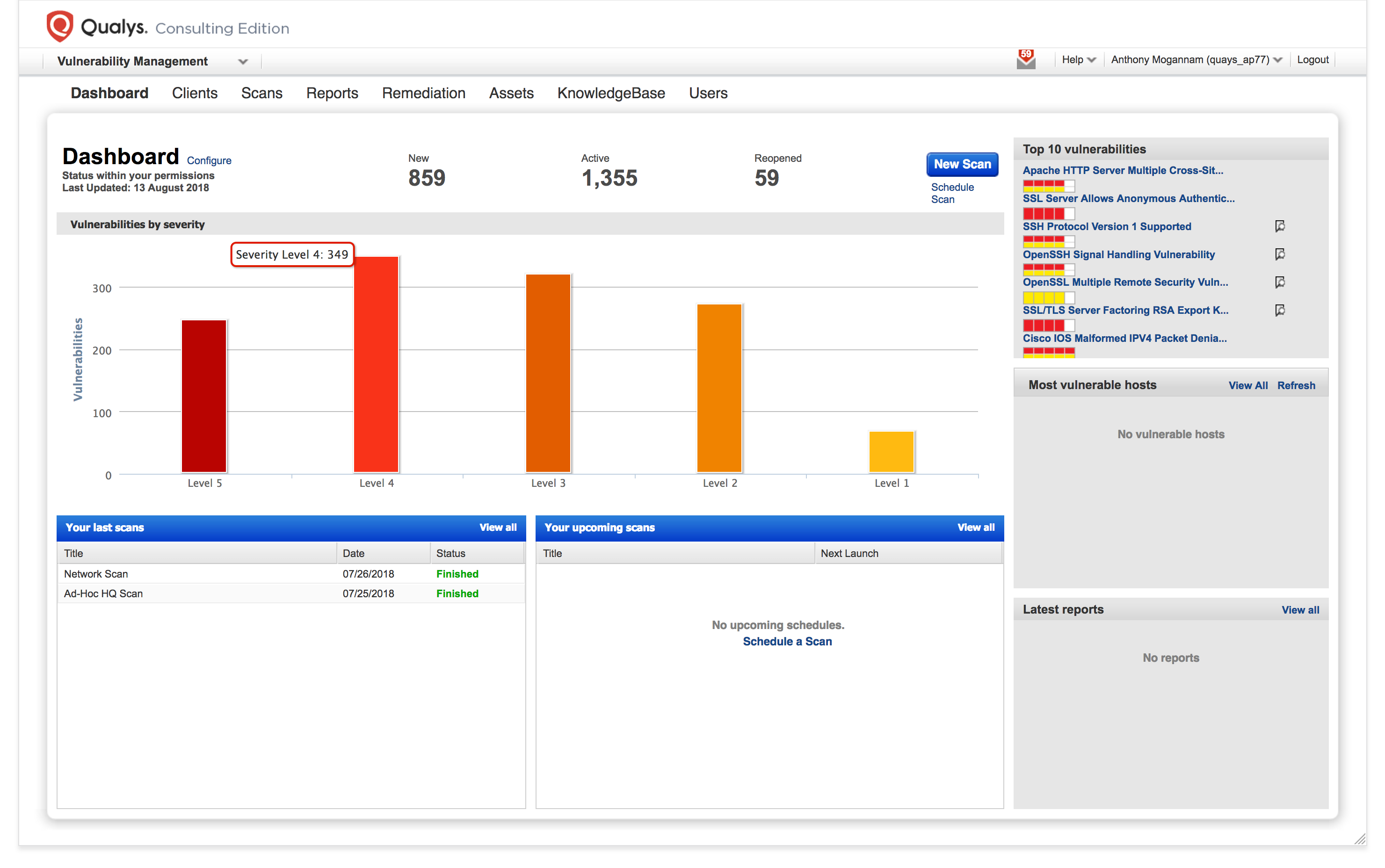Screen dimensions: 1385x868
Task: Click search icon beside SSL/TLS Server Factoring RSA
Action: (x=1279, y=310)
